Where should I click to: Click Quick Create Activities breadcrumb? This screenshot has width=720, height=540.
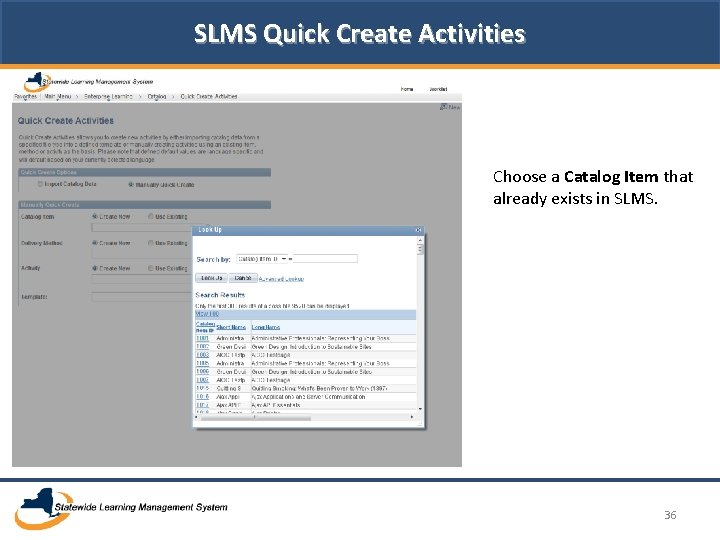209,96
